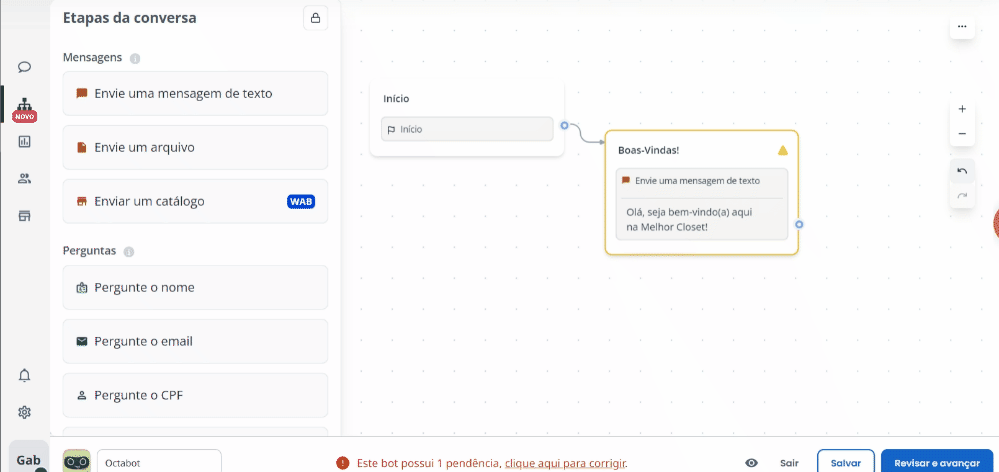Click the red error icon in footer

343,463
